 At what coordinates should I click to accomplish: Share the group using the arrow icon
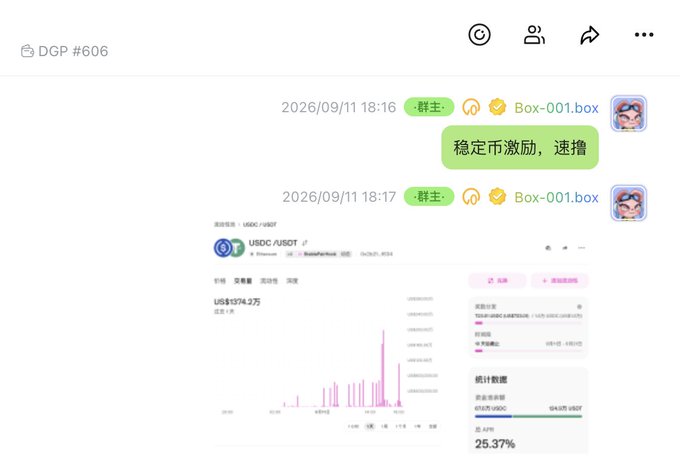click(589, 35)
